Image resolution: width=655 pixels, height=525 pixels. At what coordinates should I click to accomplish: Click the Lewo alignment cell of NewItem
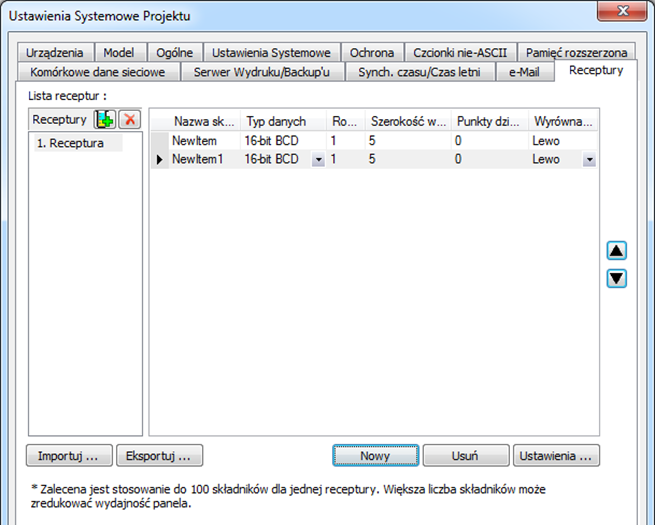coord(563,141)
